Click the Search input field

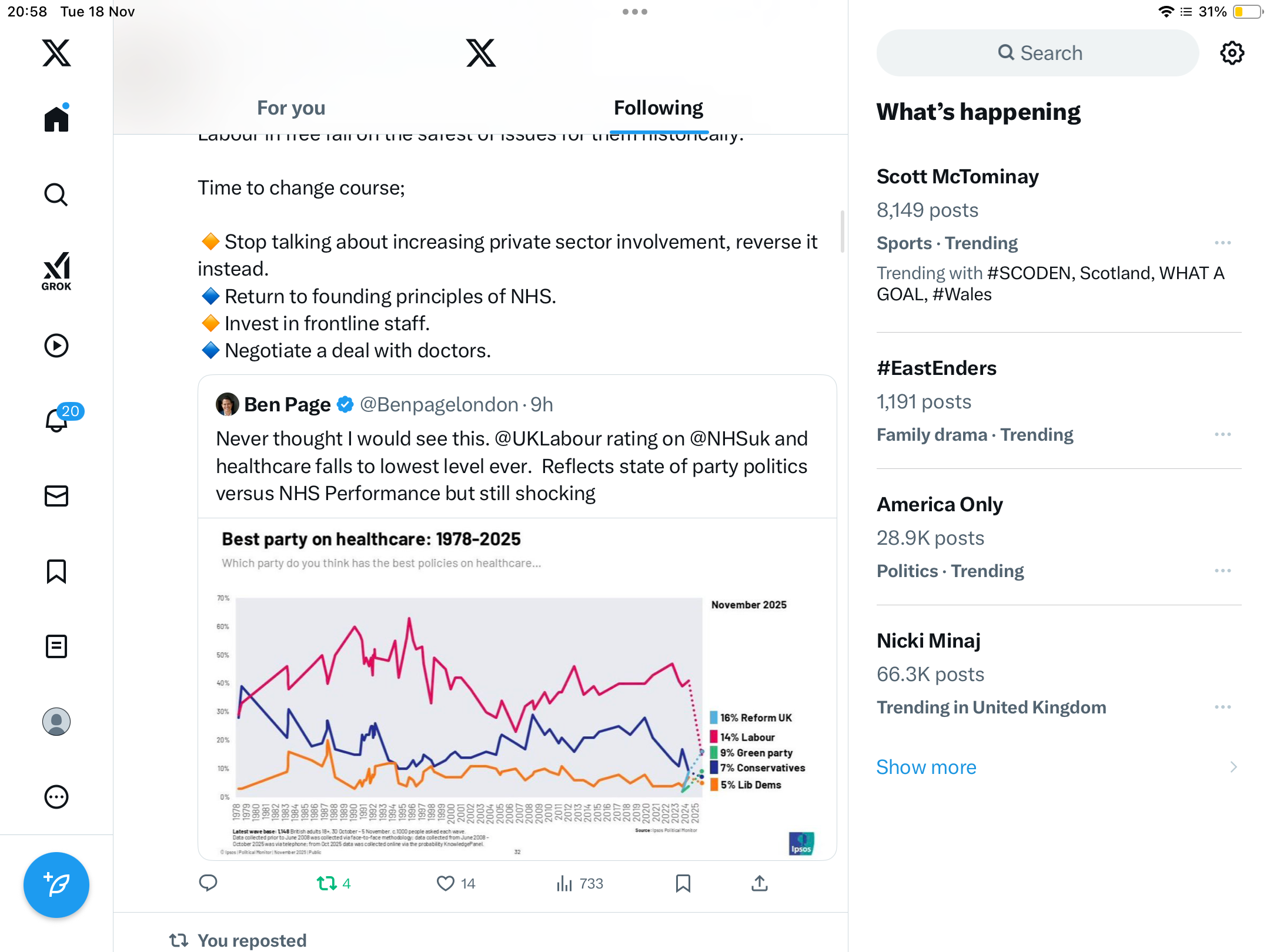1038,53
